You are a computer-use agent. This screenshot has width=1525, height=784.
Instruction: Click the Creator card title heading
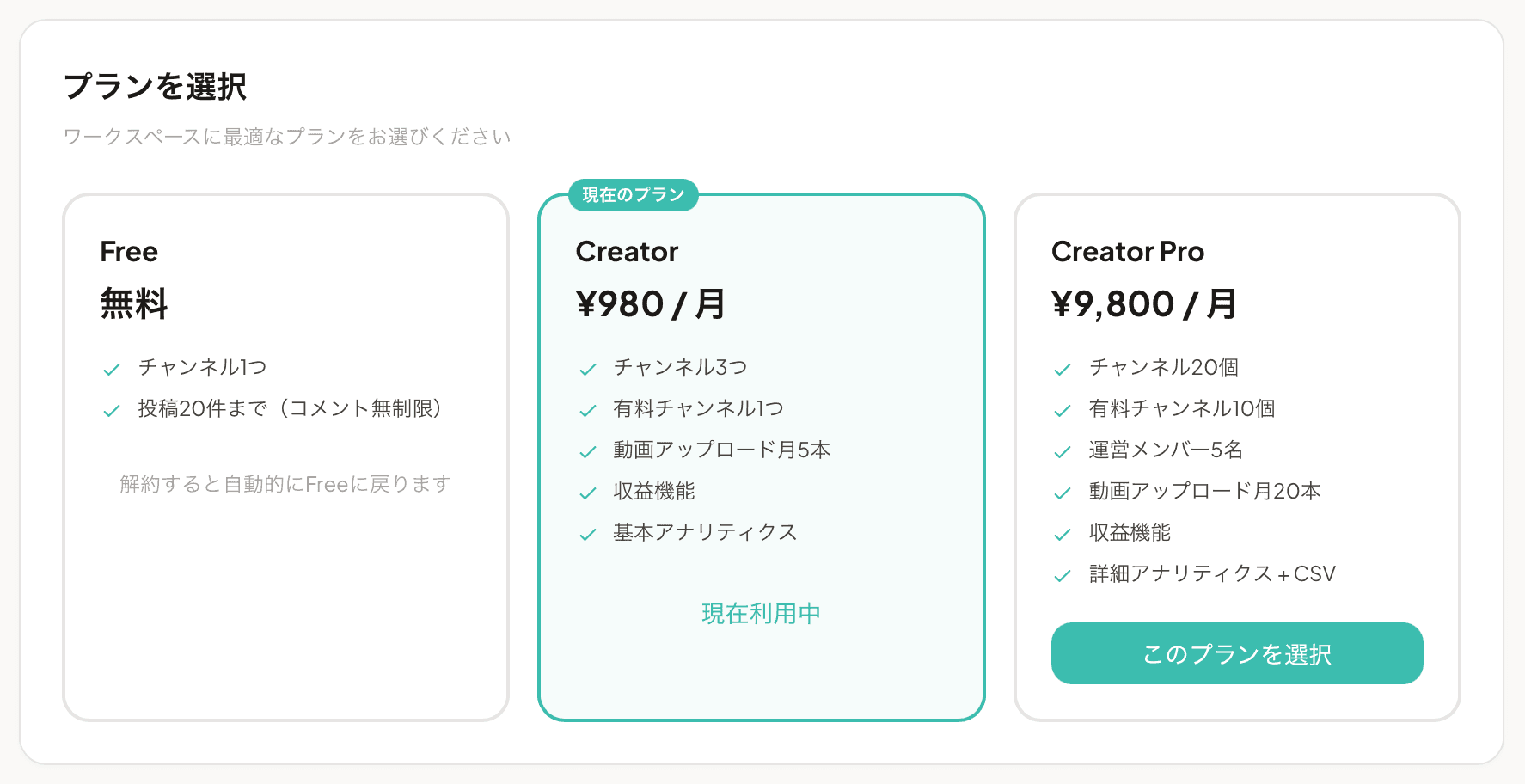click(626, 252)
